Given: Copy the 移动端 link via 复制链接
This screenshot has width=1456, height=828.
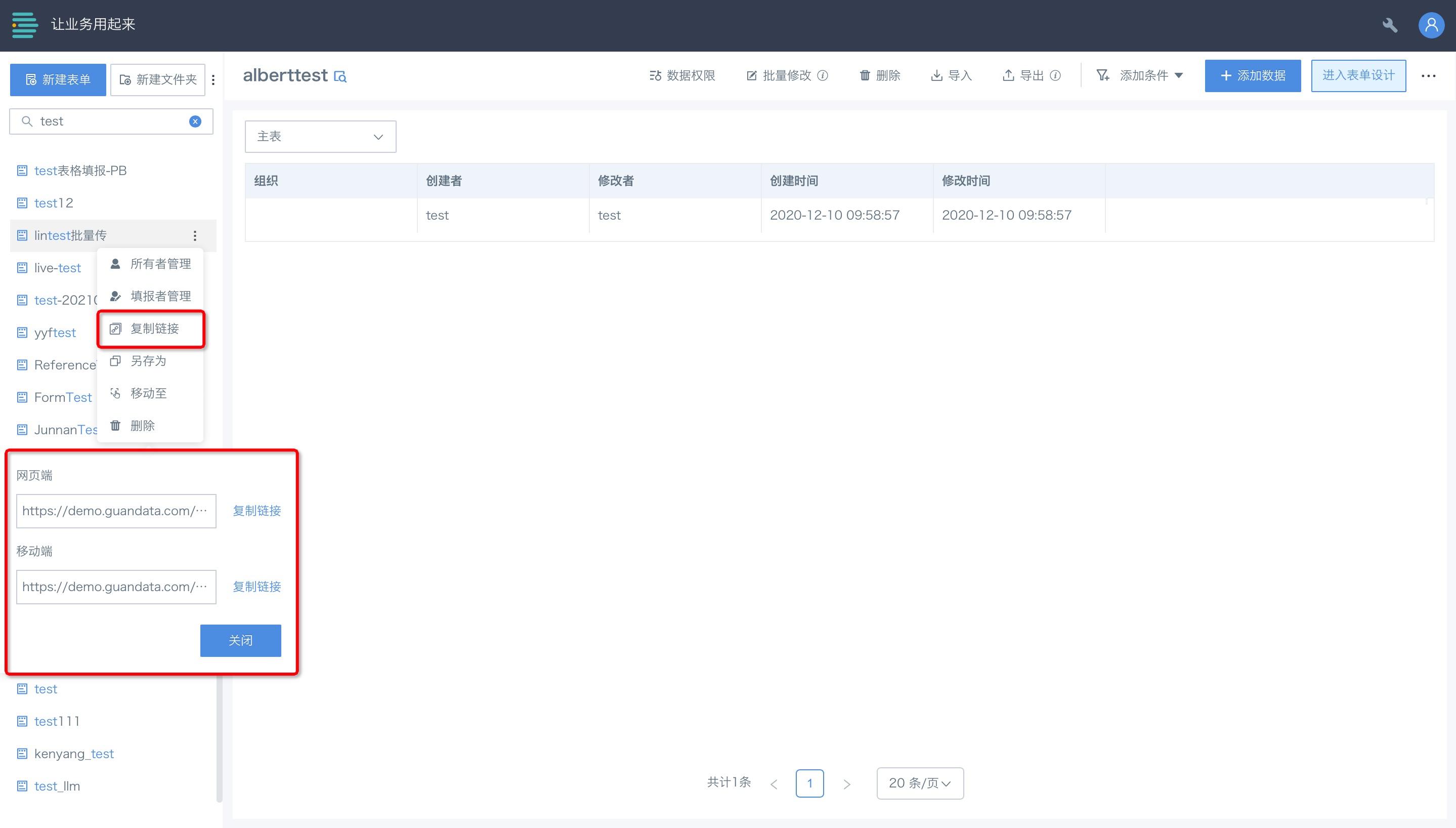Looking at the screenshot, I should [x=257, y=587].
